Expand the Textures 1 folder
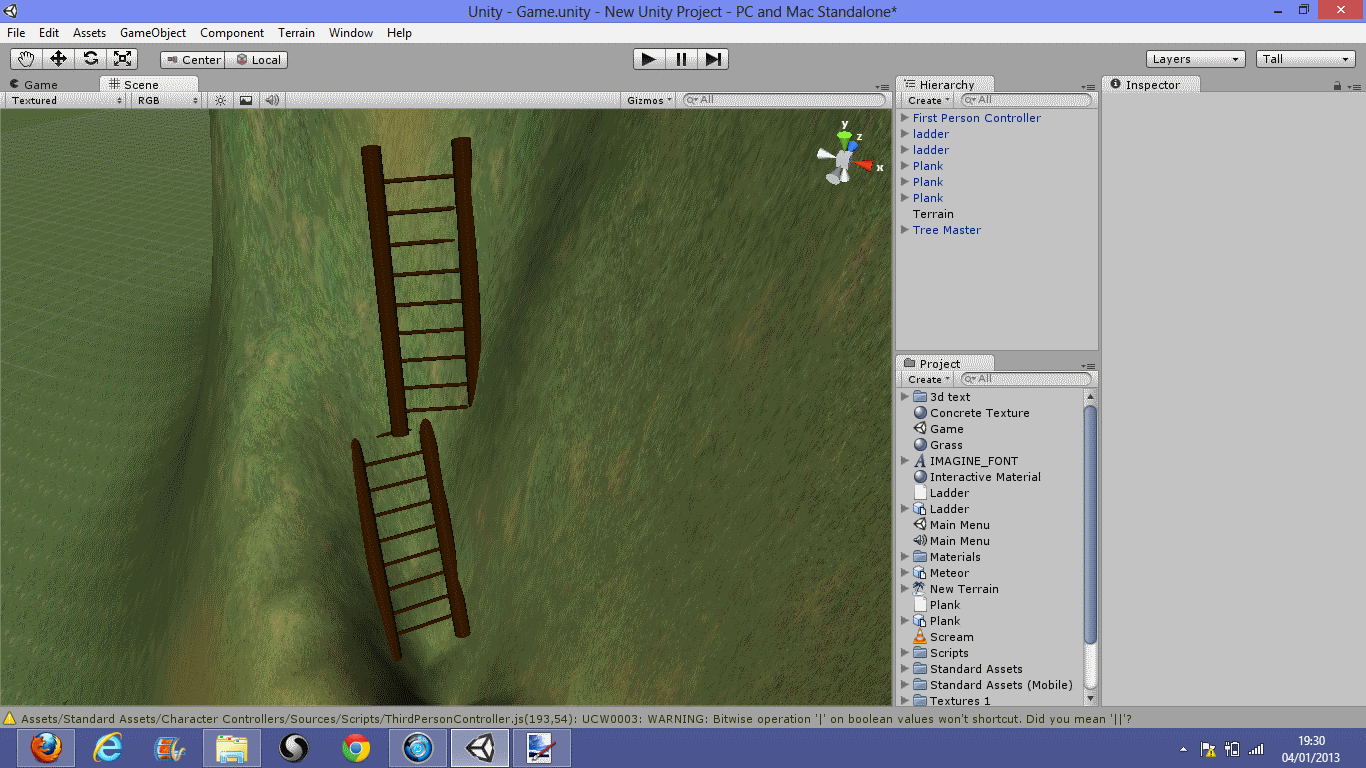 (905, 701)
